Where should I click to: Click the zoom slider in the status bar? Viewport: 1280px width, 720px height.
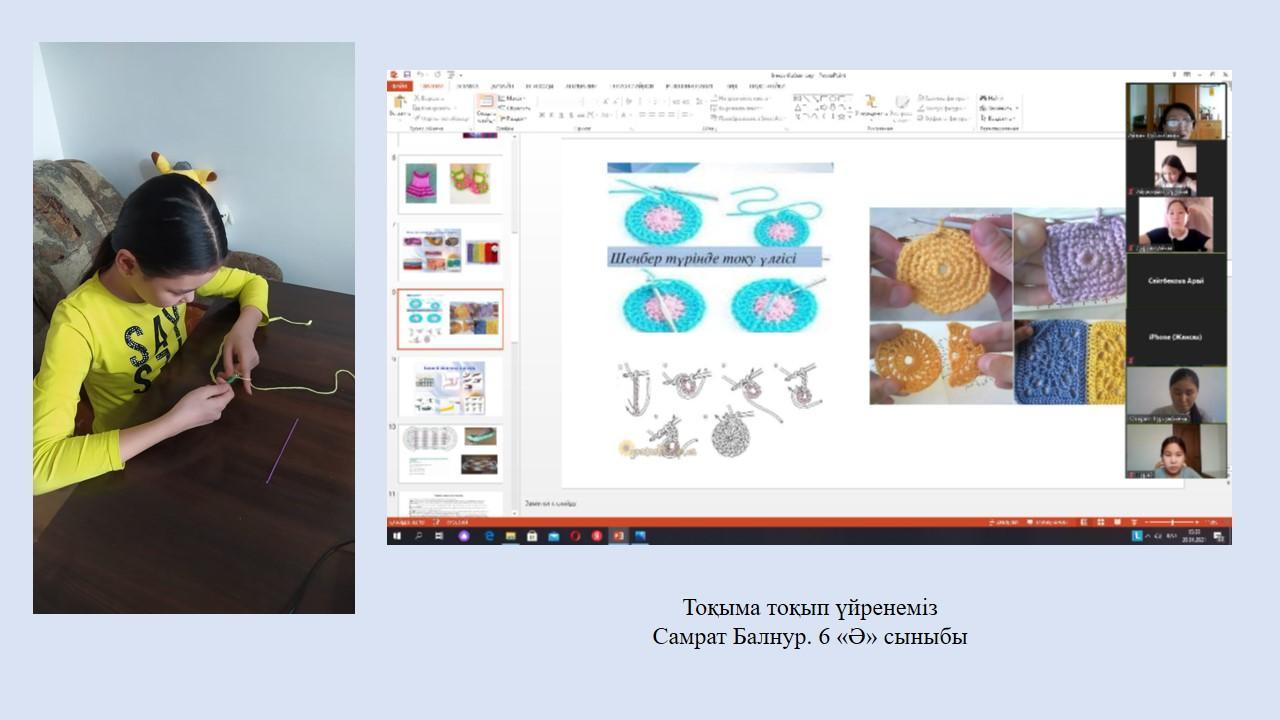(x=1171, y=522)
